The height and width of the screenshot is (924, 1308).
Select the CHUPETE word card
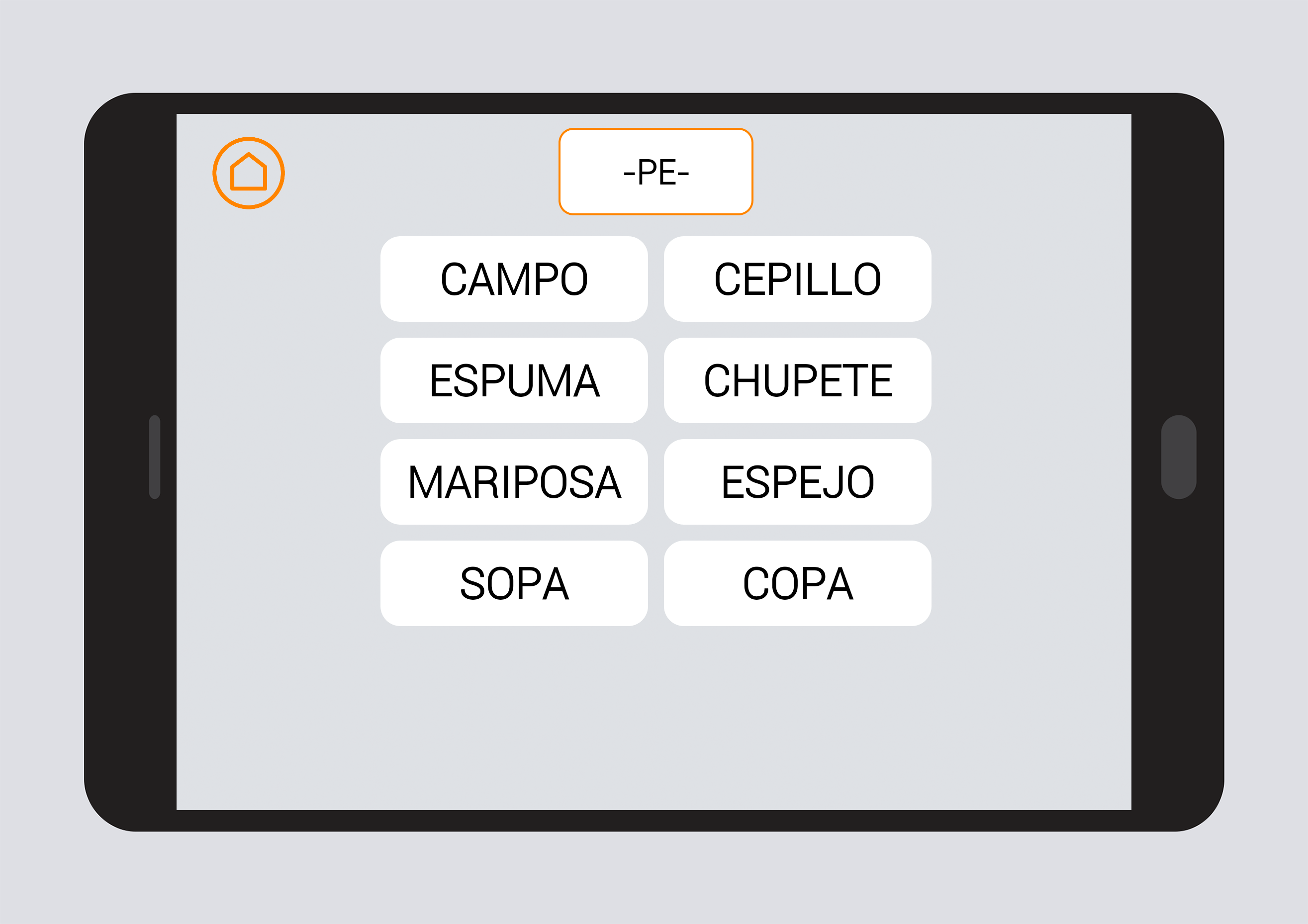click(x=797, y=380)
